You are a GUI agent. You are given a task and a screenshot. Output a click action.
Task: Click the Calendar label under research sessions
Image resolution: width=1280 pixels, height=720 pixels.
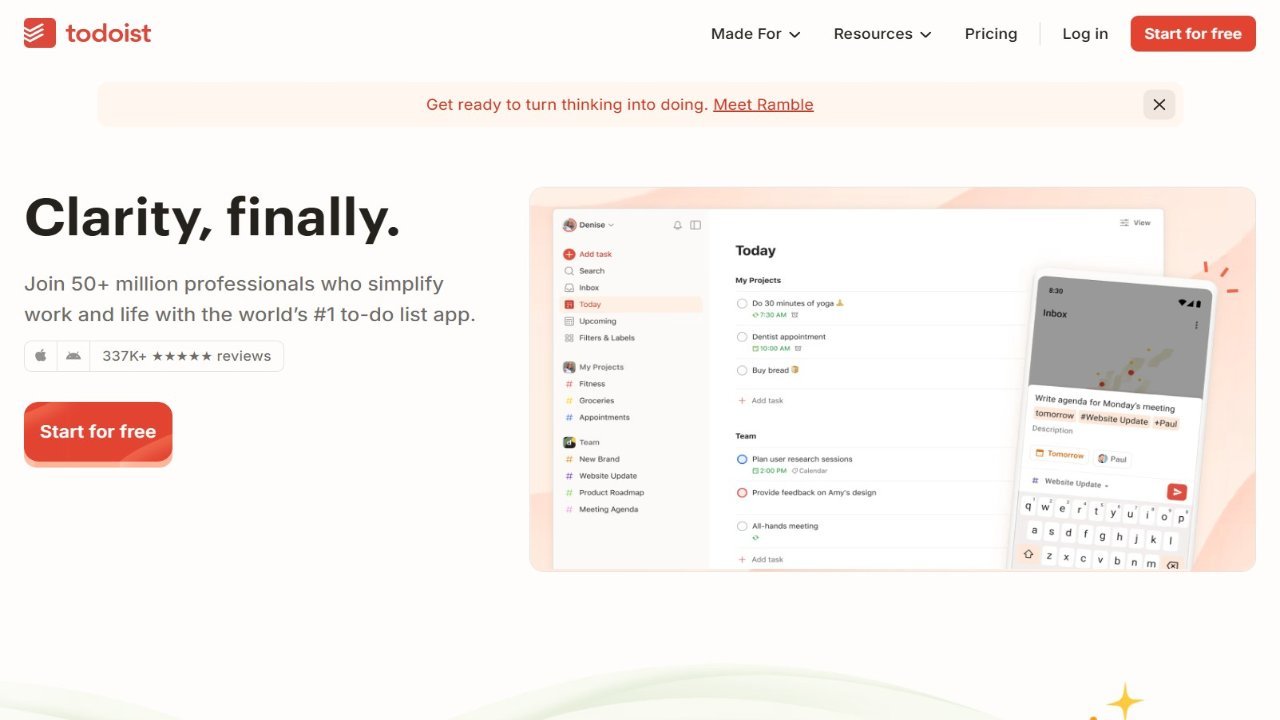[x=810, y=471]
